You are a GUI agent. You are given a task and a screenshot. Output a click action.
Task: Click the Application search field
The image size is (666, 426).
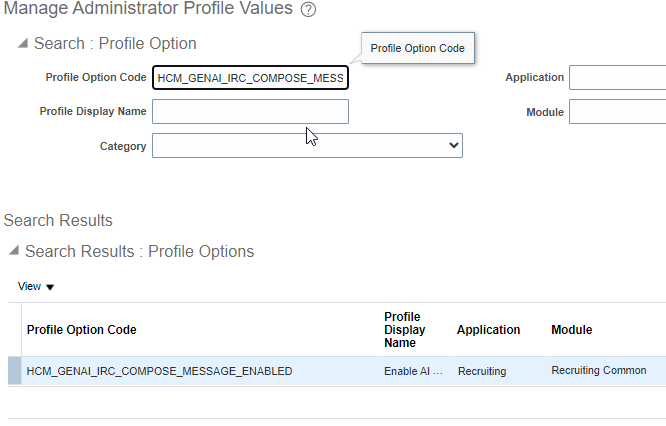click(617, 78)
